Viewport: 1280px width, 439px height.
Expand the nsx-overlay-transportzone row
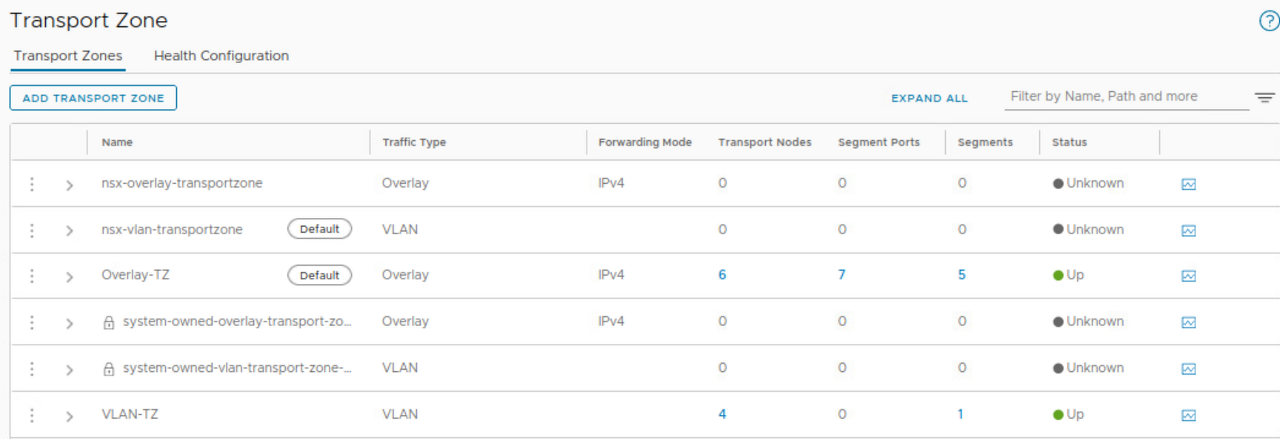(x=69, y=185)
